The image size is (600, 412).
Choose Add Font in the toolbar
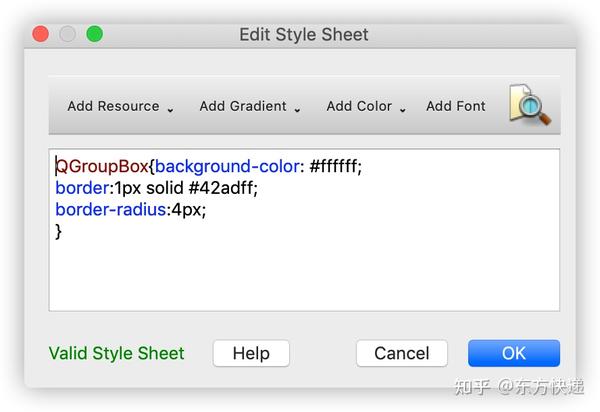click(x=456, y=106)
